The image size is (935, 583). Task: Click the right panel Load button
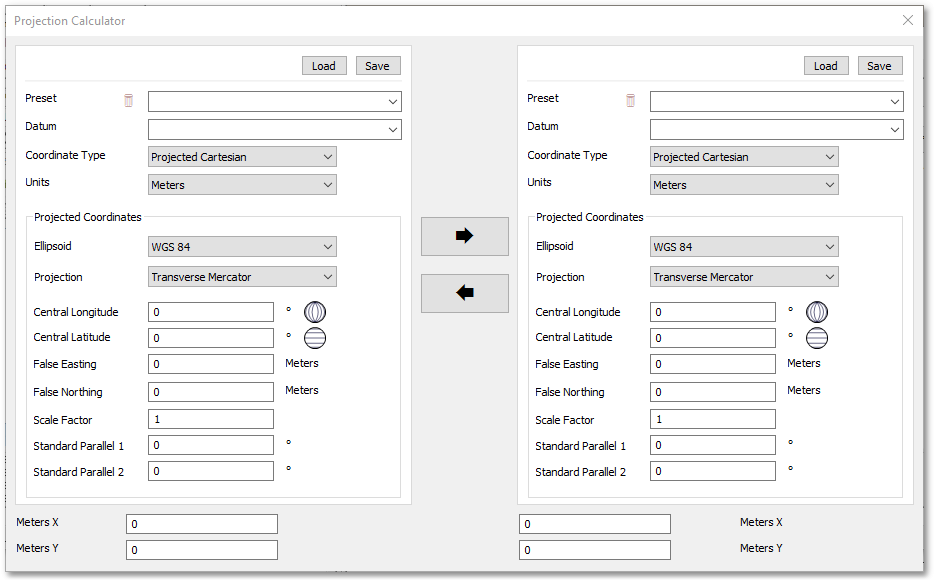click(x=826, y=66)
